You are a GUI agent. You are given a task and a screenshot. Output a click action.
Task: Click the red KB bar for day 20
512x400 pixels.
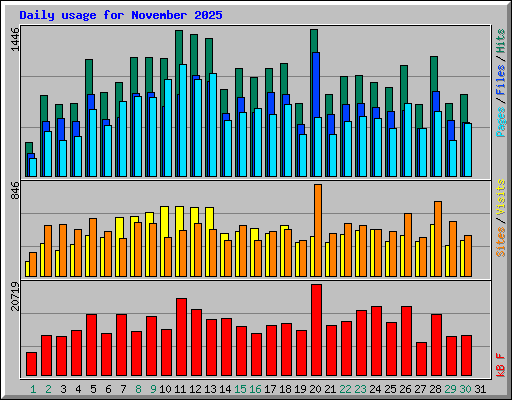(316, 330)
